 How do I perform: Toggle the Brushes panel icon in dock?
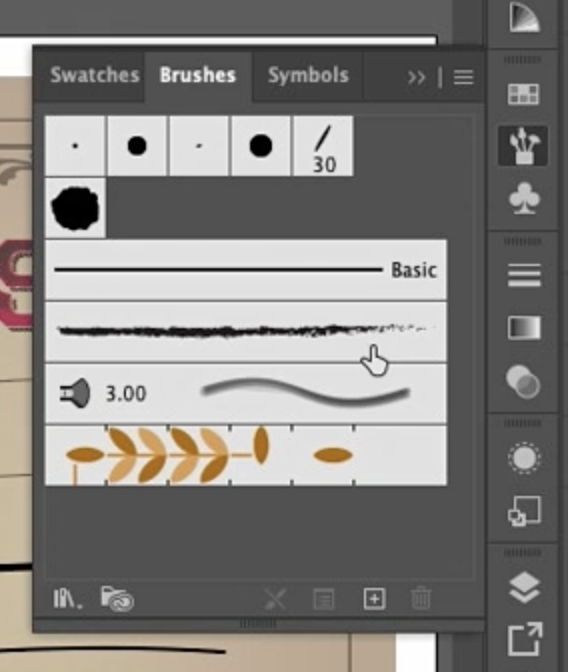(x=523, y=146)
